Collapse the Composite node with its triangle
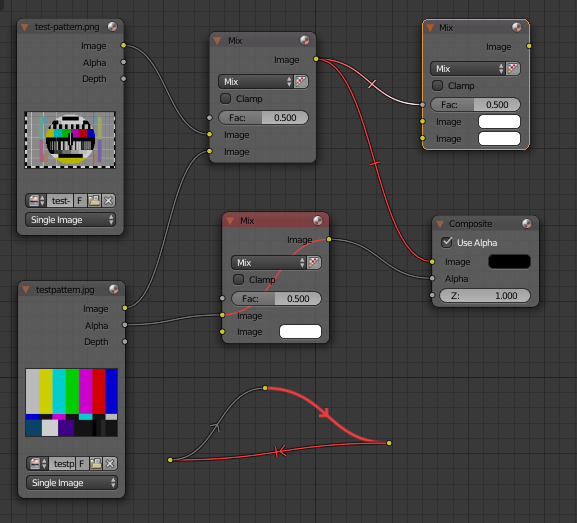This screenshot has height=523, width=577. click(x=440, y=224)
